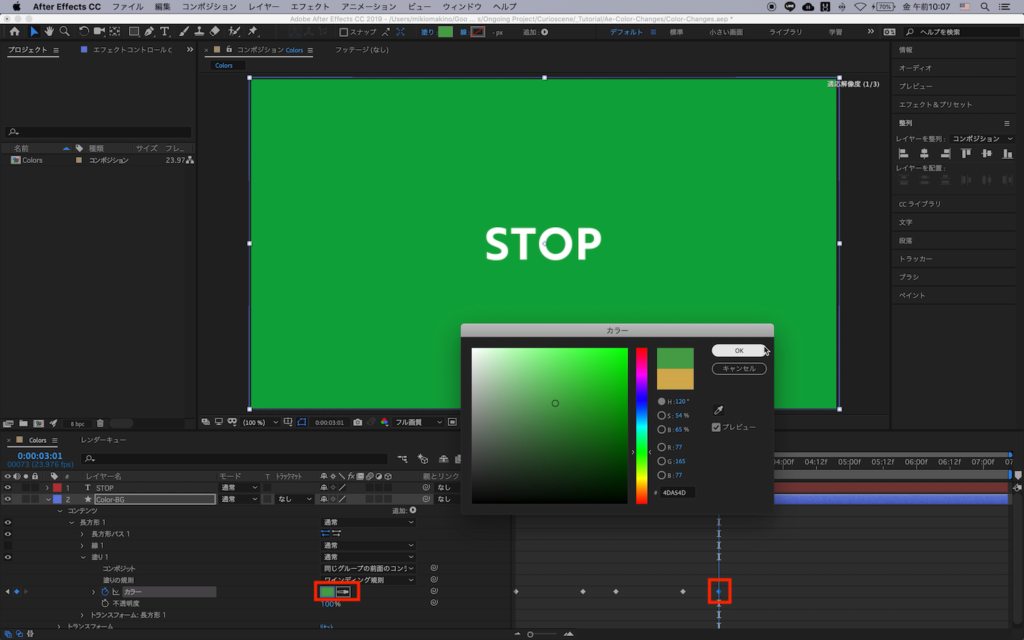The height and width of the screenshot is (640, 1024).
Task: Click the stopwatch for カラー property
Action: 104,592
